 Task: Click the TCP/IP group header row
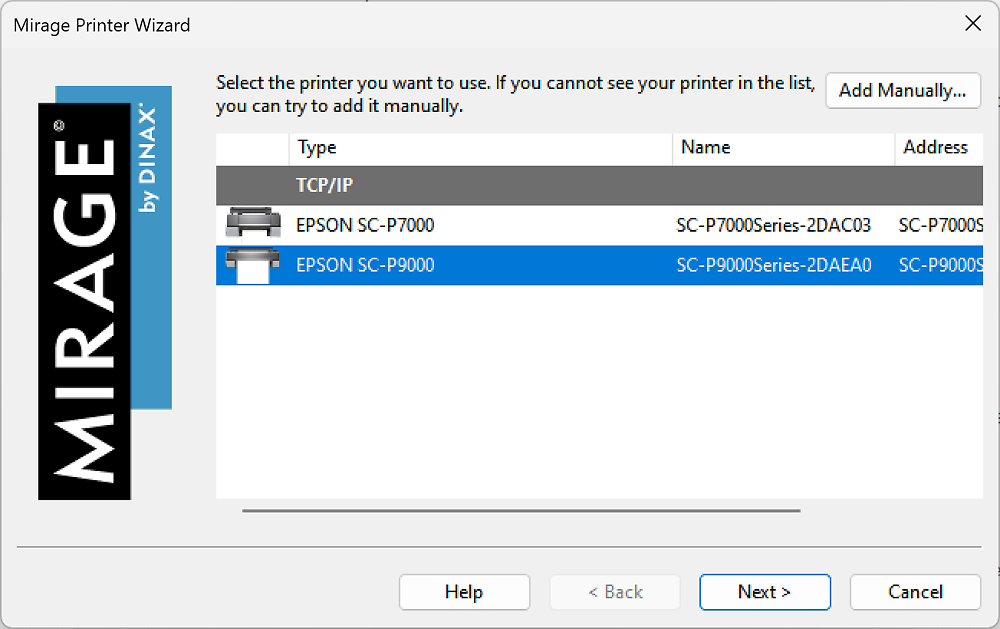point(599,186)
